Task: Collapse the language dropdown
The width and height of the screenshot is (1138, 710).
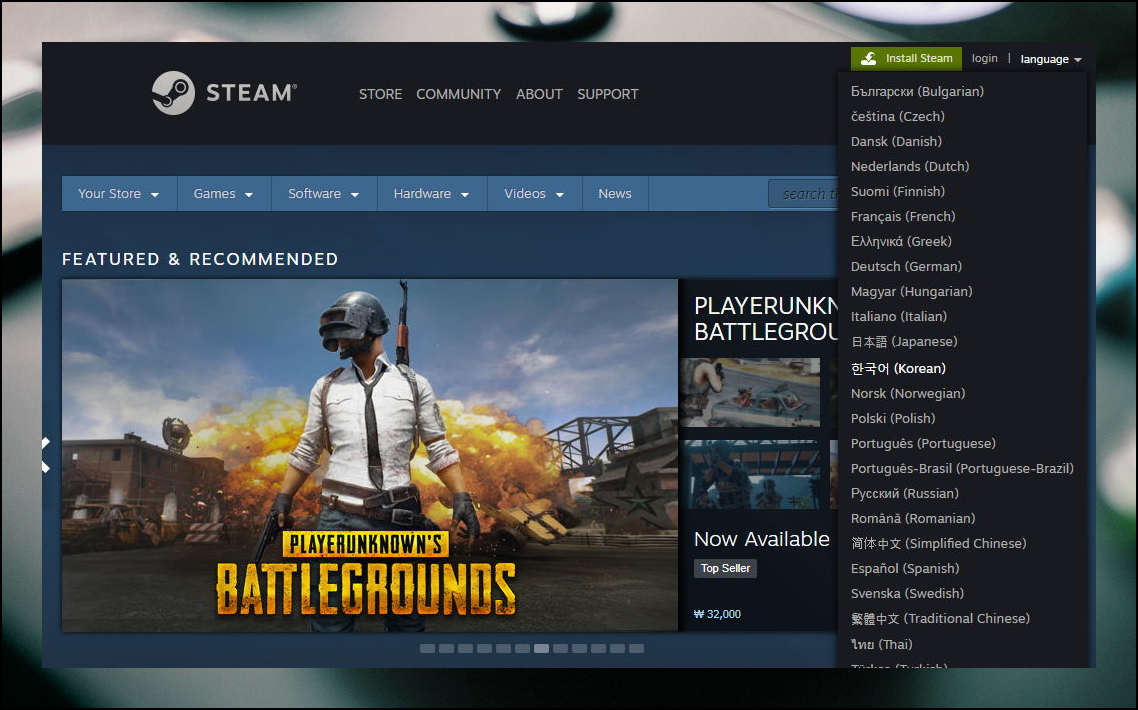Action: 1051,60
